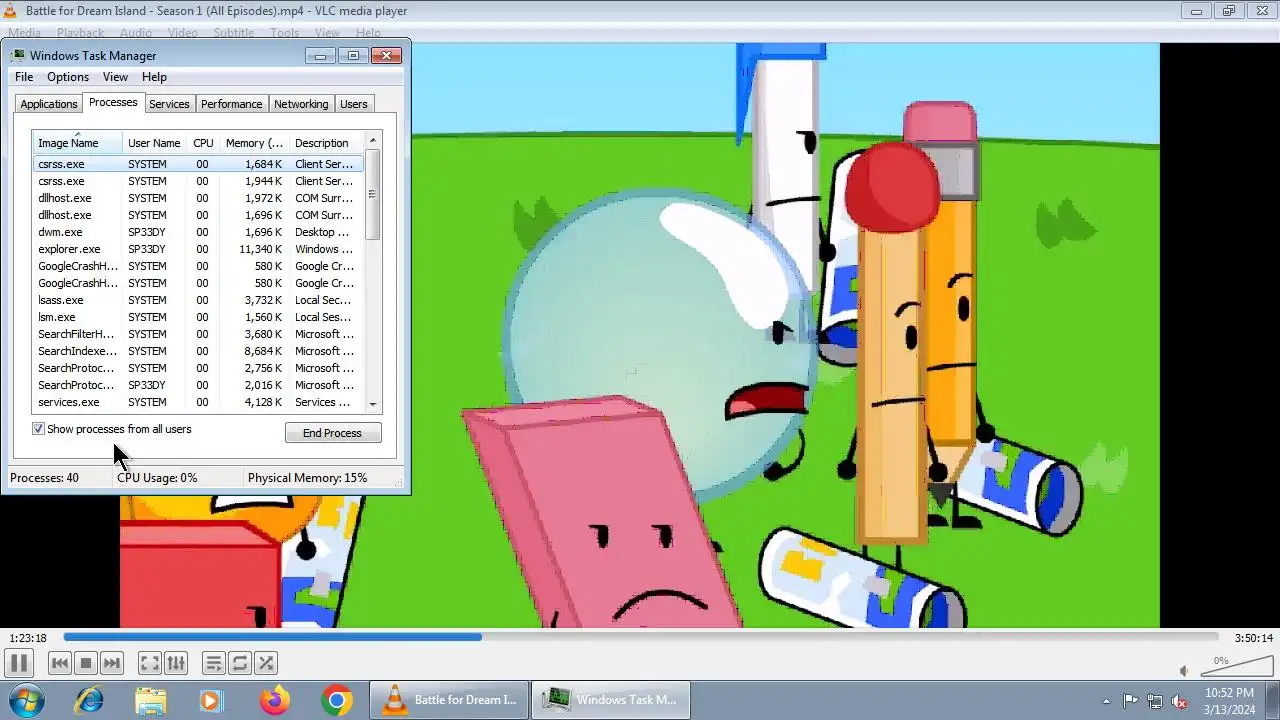
Task: Select the dwm.exe process row
Action: click(x=198, y=232)
